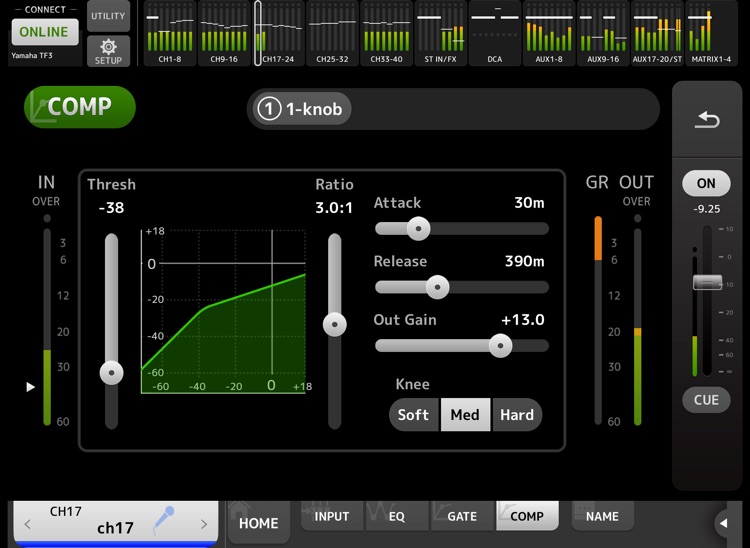Select the ST IN/FX meter bank
Viewport: 750px width, 548px height.
click(441, 33)
